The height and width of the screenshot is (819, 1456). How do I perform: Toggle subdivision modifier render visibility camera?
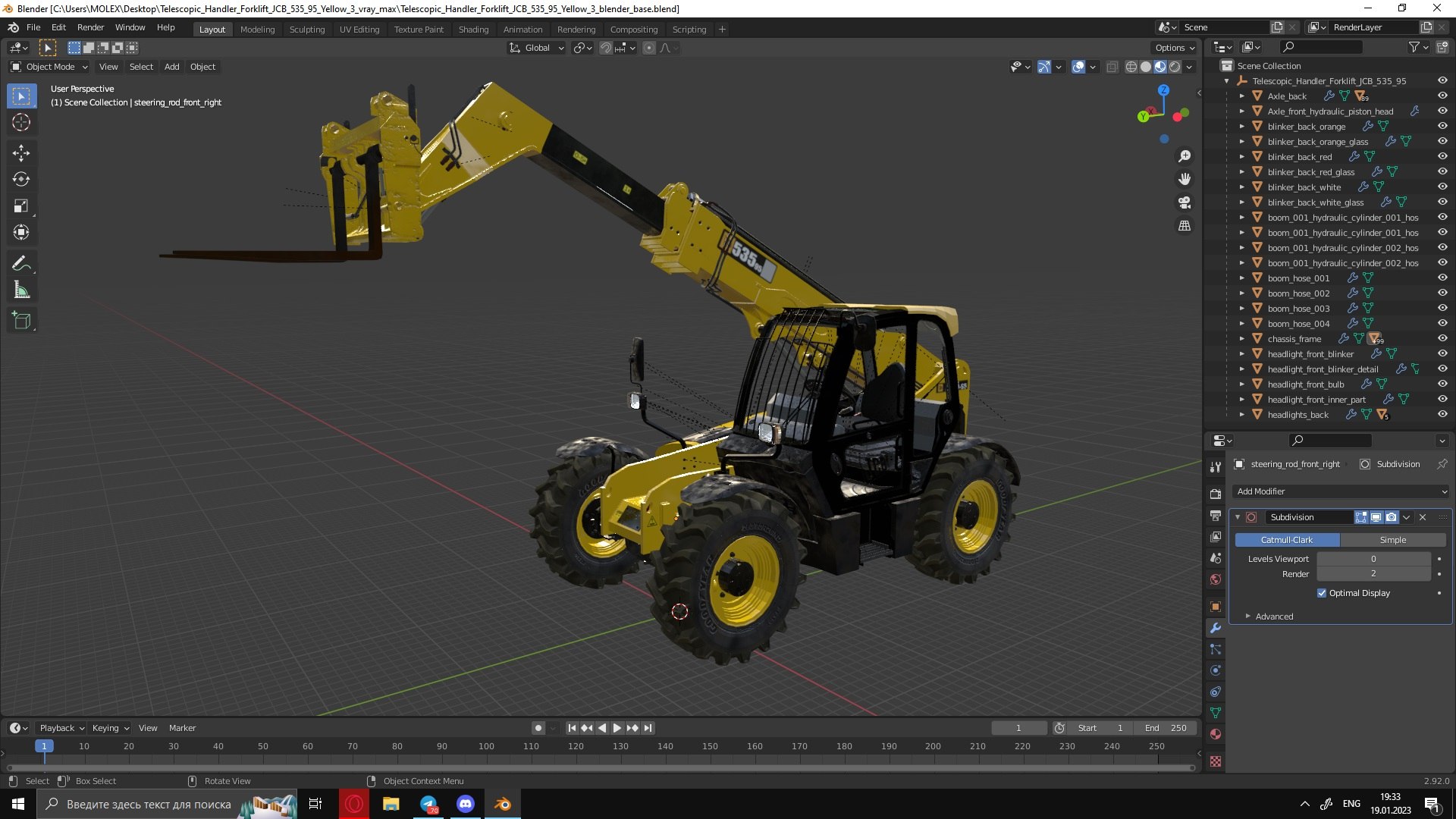pyautogui.click(x=1392, y=517)
